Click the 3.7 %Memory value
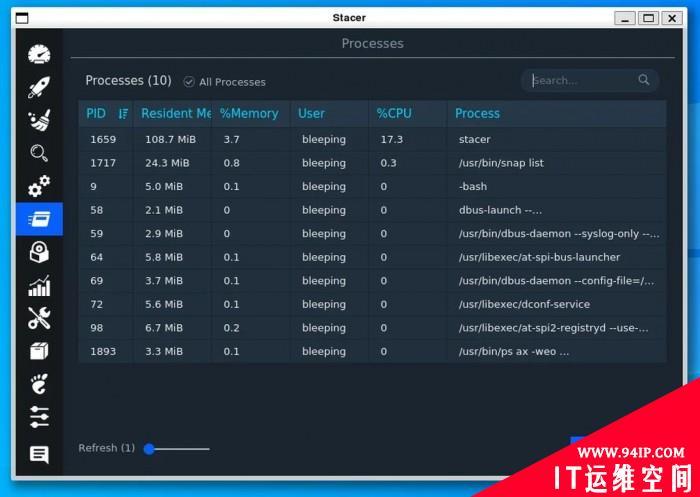 [231, 139]
